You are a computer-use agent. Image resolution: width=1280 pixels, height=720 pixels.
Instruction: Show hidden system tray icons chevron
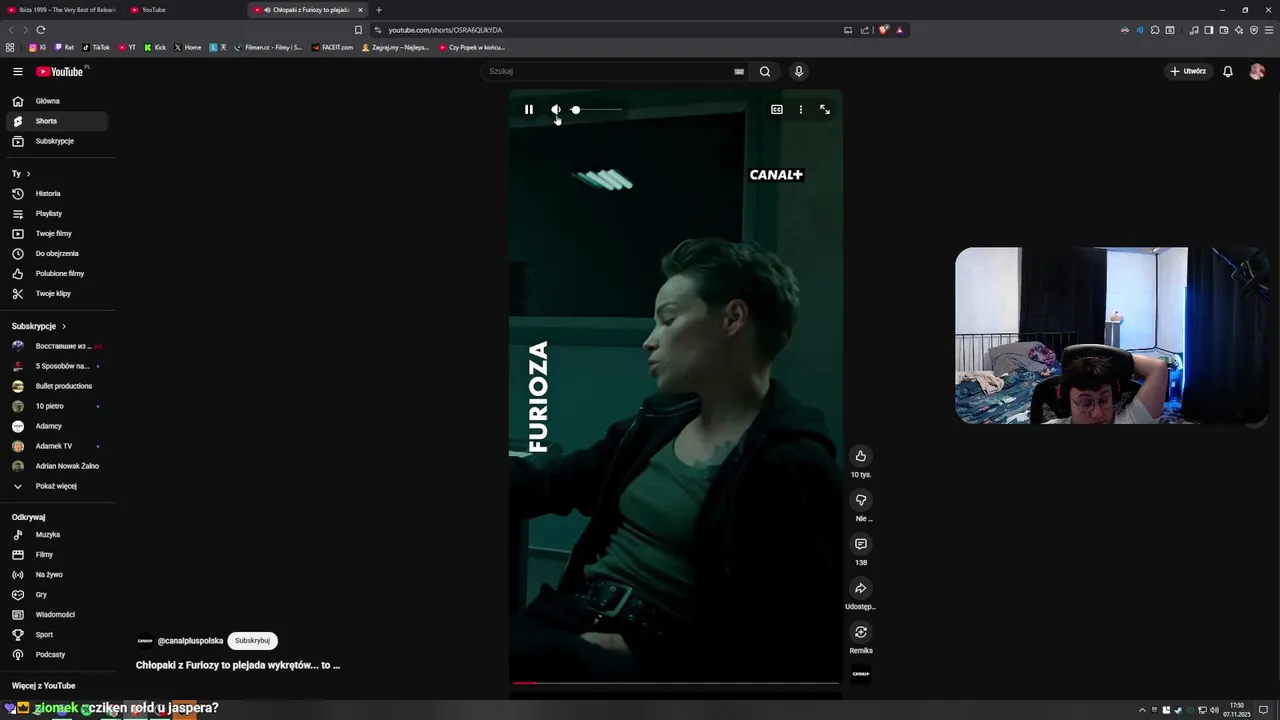tap(1142, 710)
